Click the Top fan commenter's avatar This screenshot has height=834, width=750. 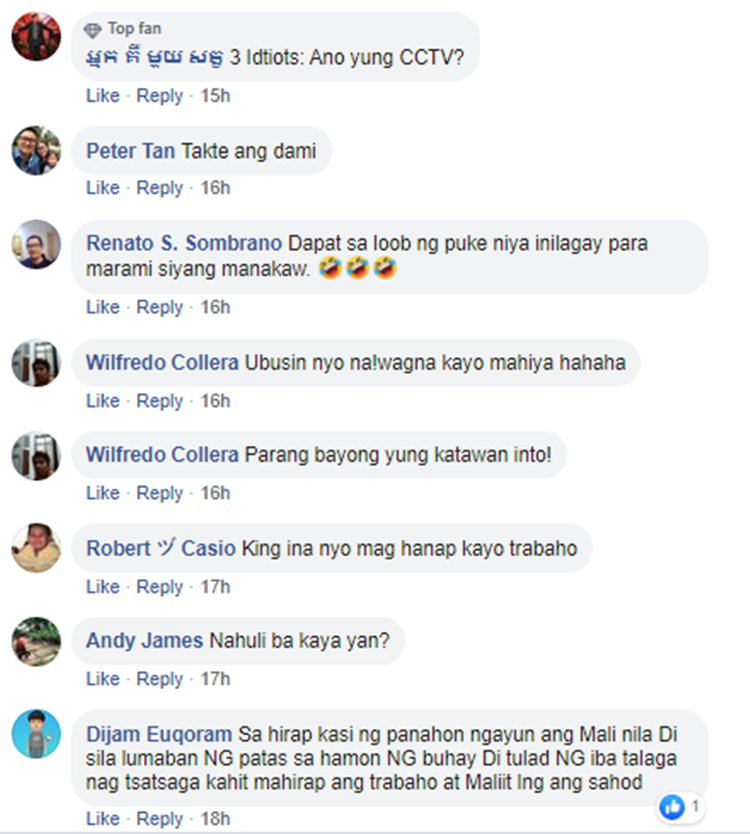pos(36,37)
